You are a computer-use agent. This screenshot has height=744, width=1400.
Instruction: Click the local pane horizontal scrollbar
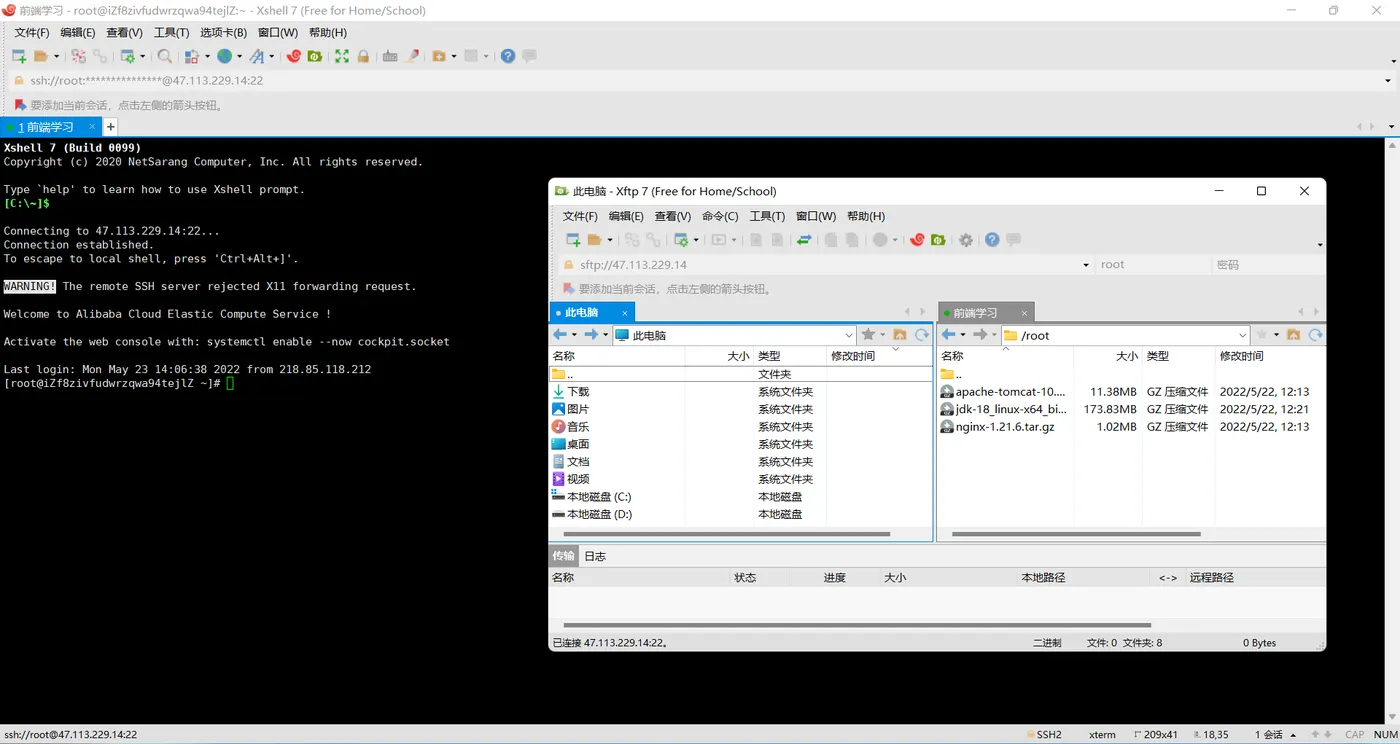(x=728, y=534)
